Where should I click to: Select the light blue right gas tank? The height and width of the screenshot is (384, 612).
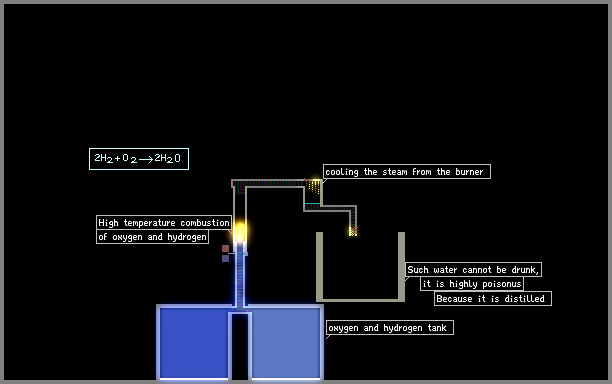[286, 343]
